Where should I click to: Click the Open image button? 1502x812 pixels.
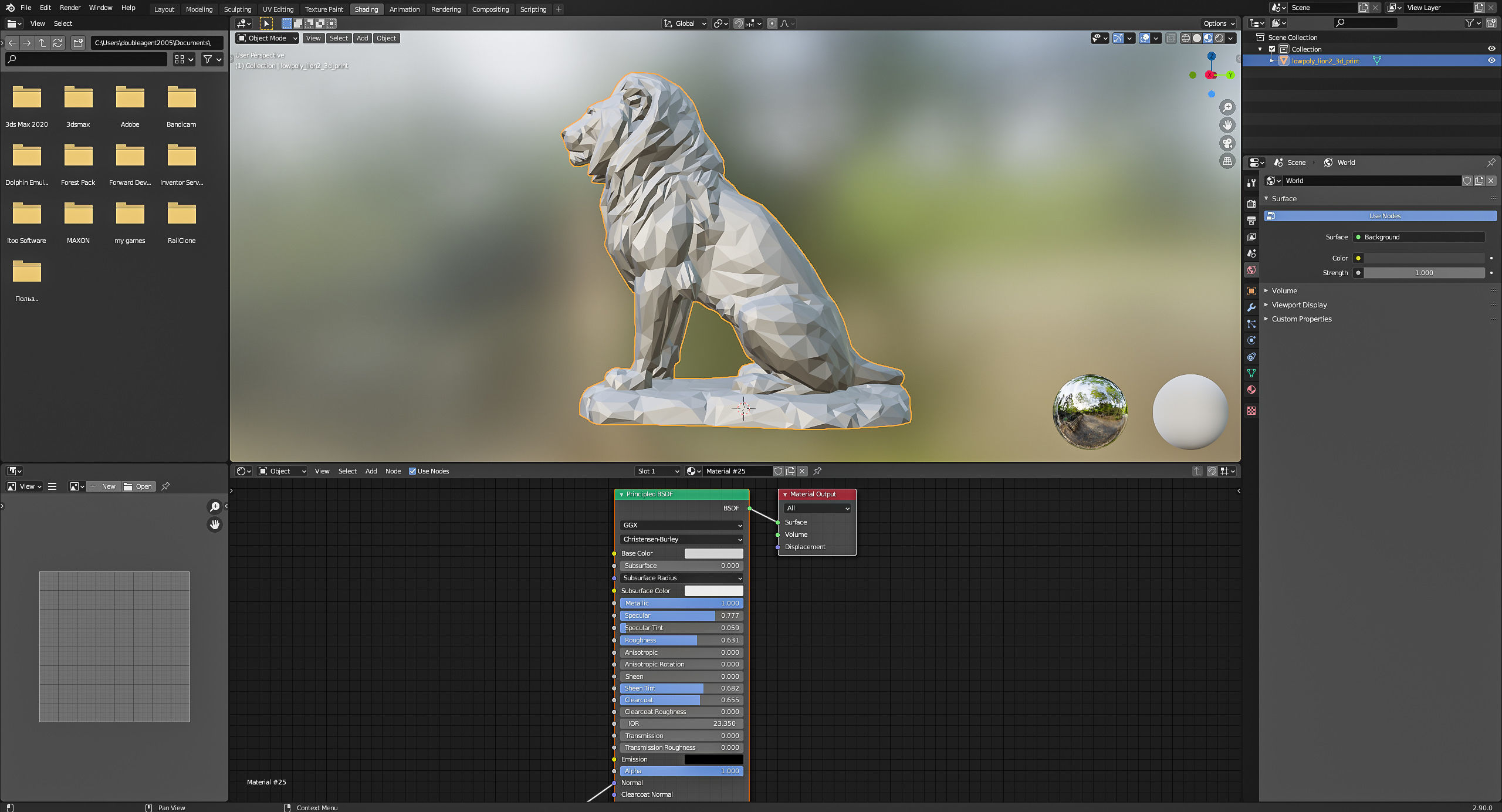point(138,486)
